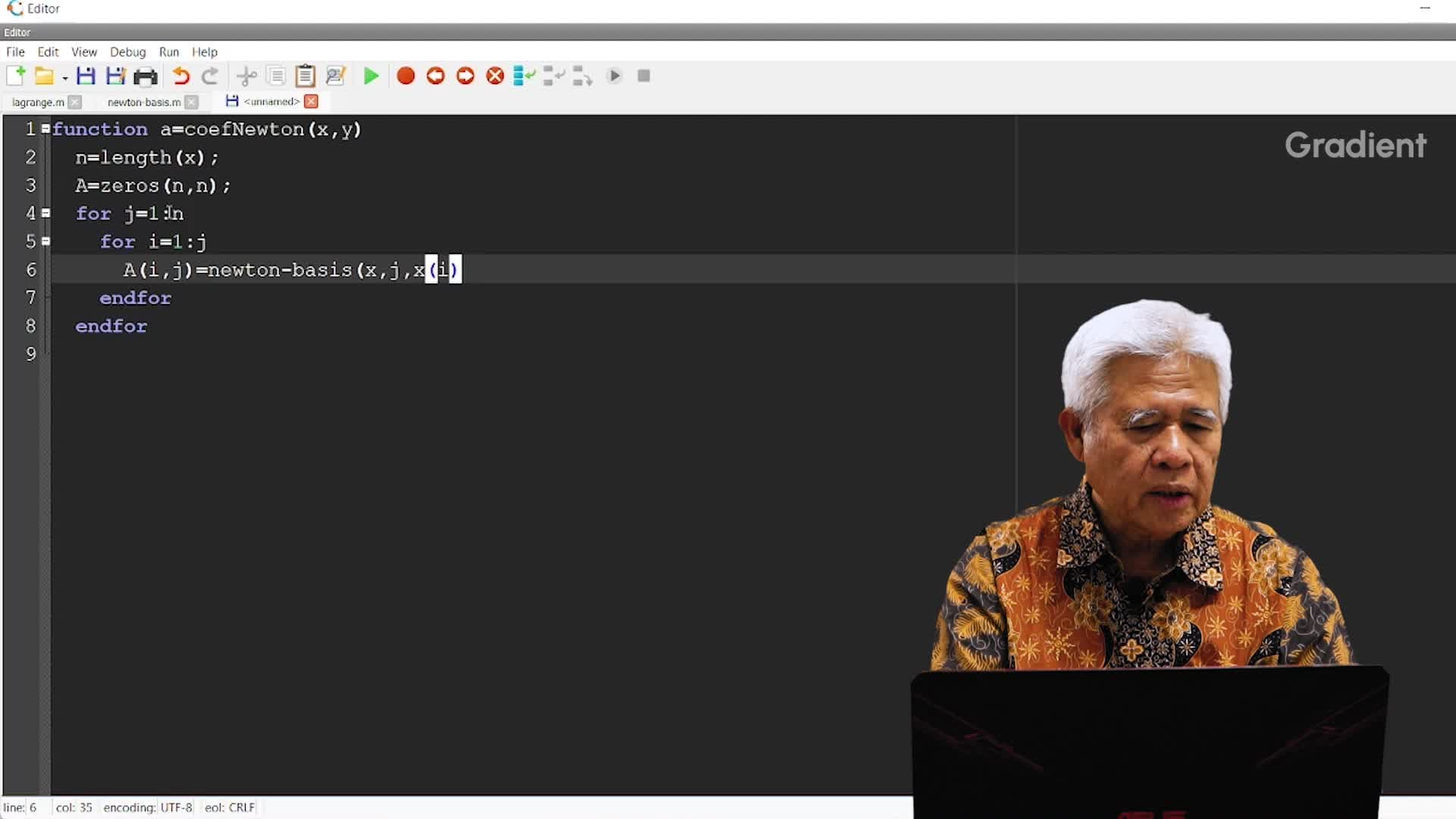Open the Debug menu
The image size is (1456, 819).
(127, 52)
